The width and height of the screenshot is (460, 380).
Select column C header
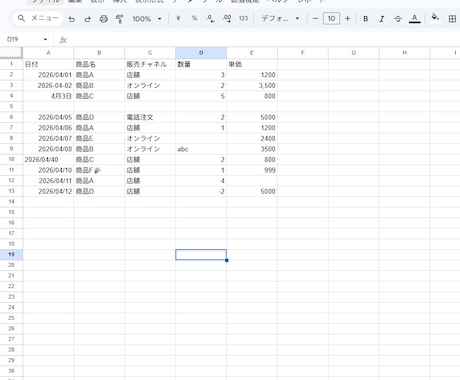(x=150, y=53)
